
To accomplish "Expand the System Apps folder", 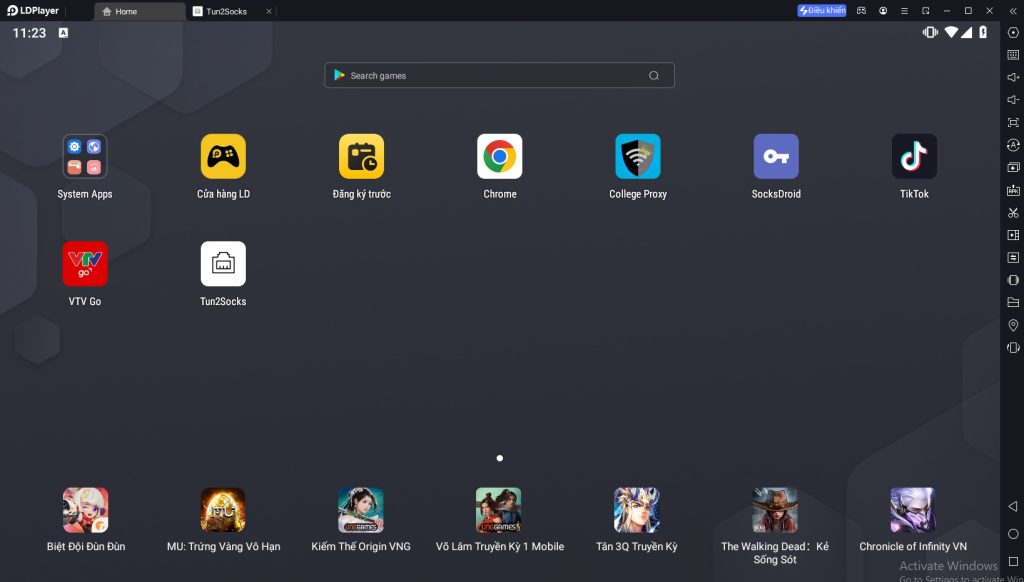I will coord(85,157).
